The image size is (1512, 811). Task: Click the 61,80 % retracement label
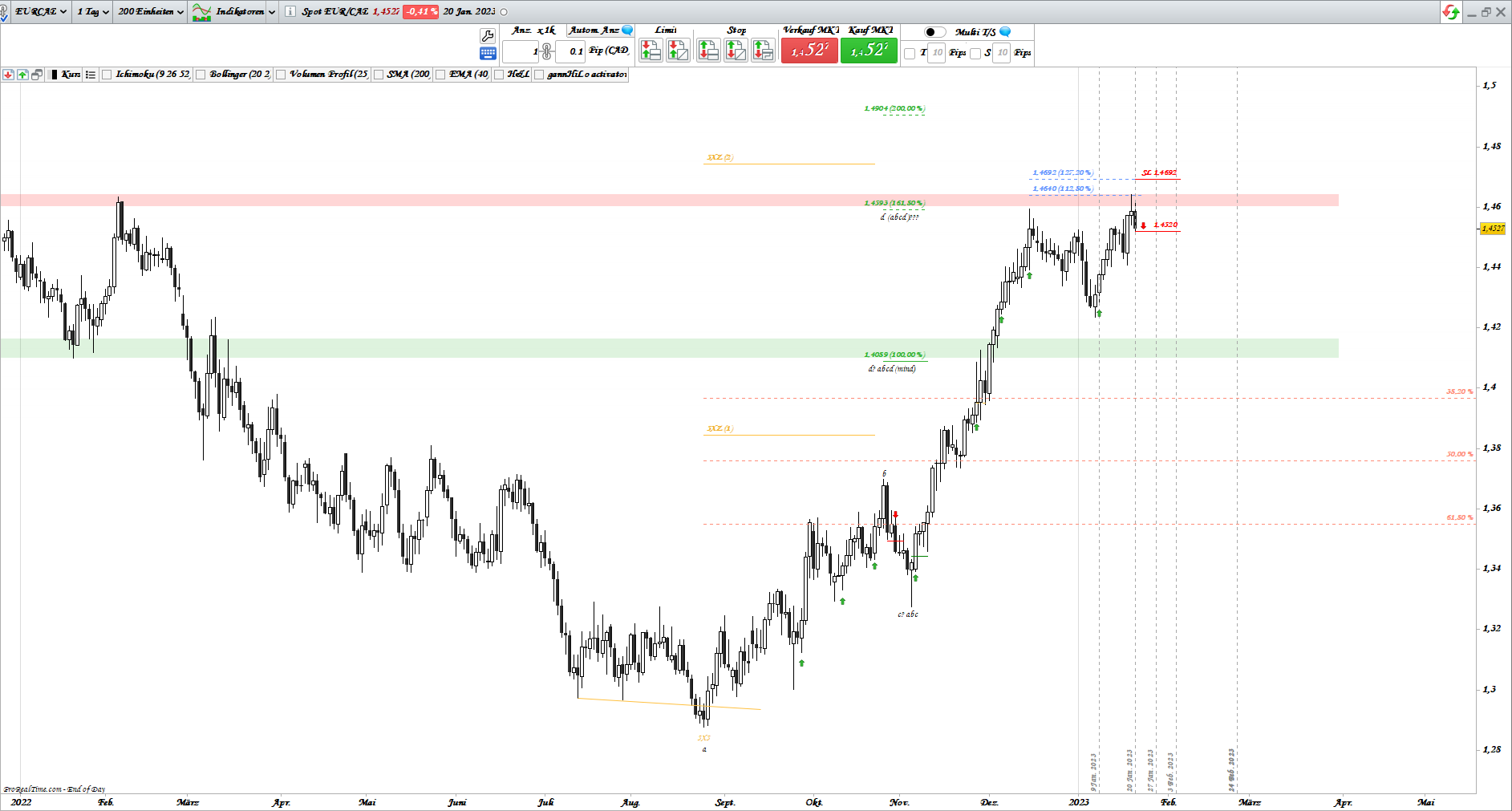tap(1460, 517)
